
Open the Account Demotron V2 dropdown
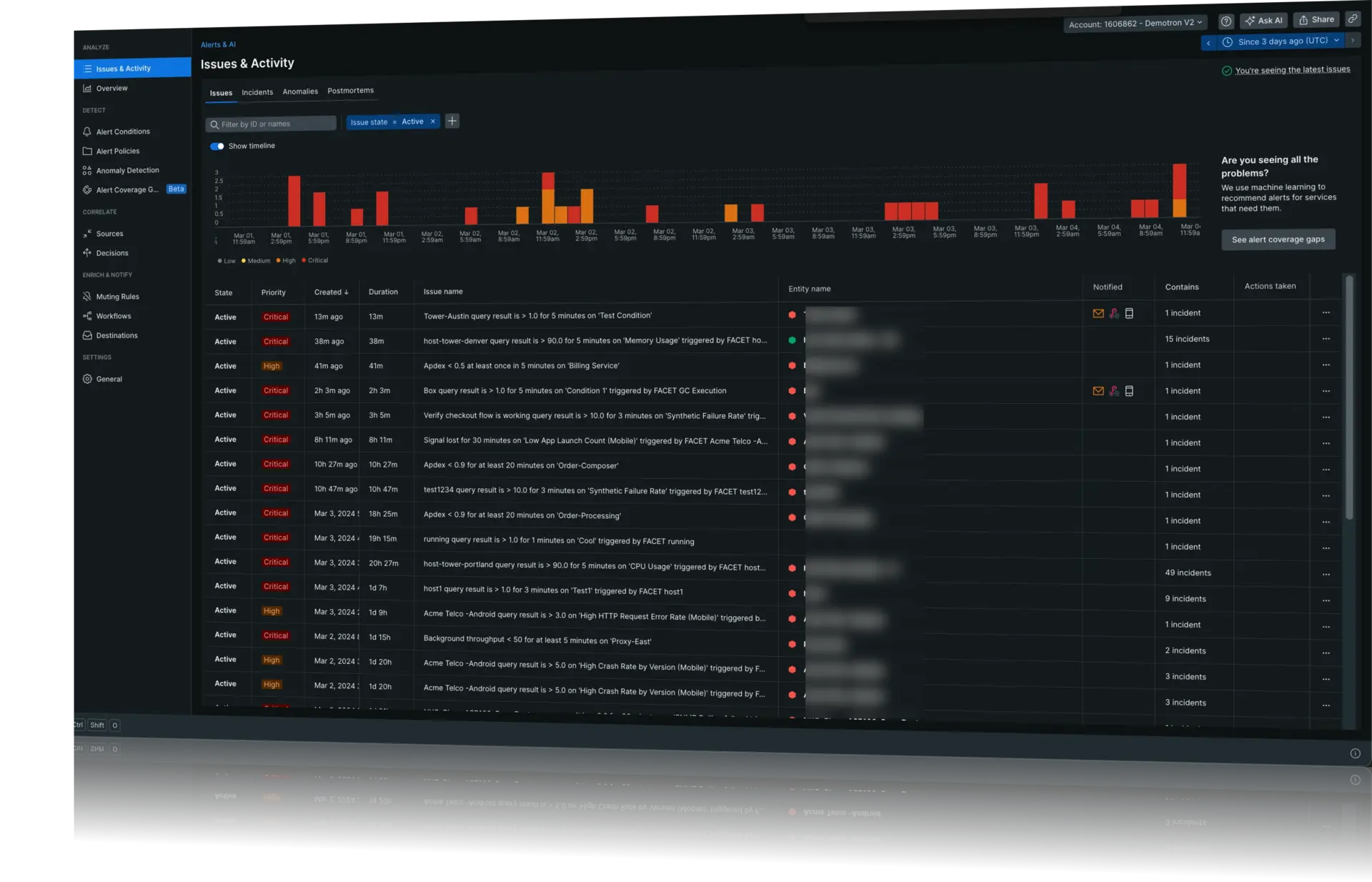(1135, 24)
